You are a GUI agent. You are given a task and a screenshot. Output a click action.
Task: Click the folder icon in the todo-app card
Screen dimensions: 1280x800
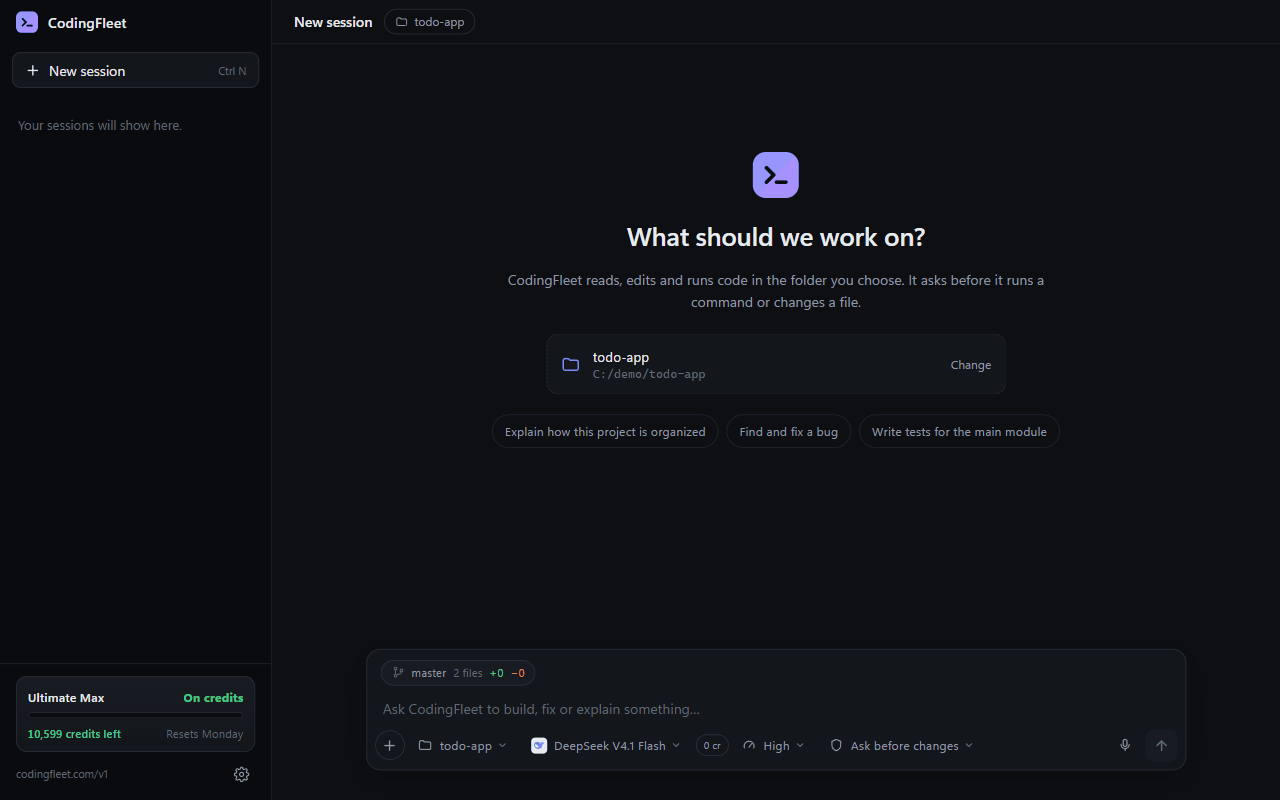tap(570, 365)
